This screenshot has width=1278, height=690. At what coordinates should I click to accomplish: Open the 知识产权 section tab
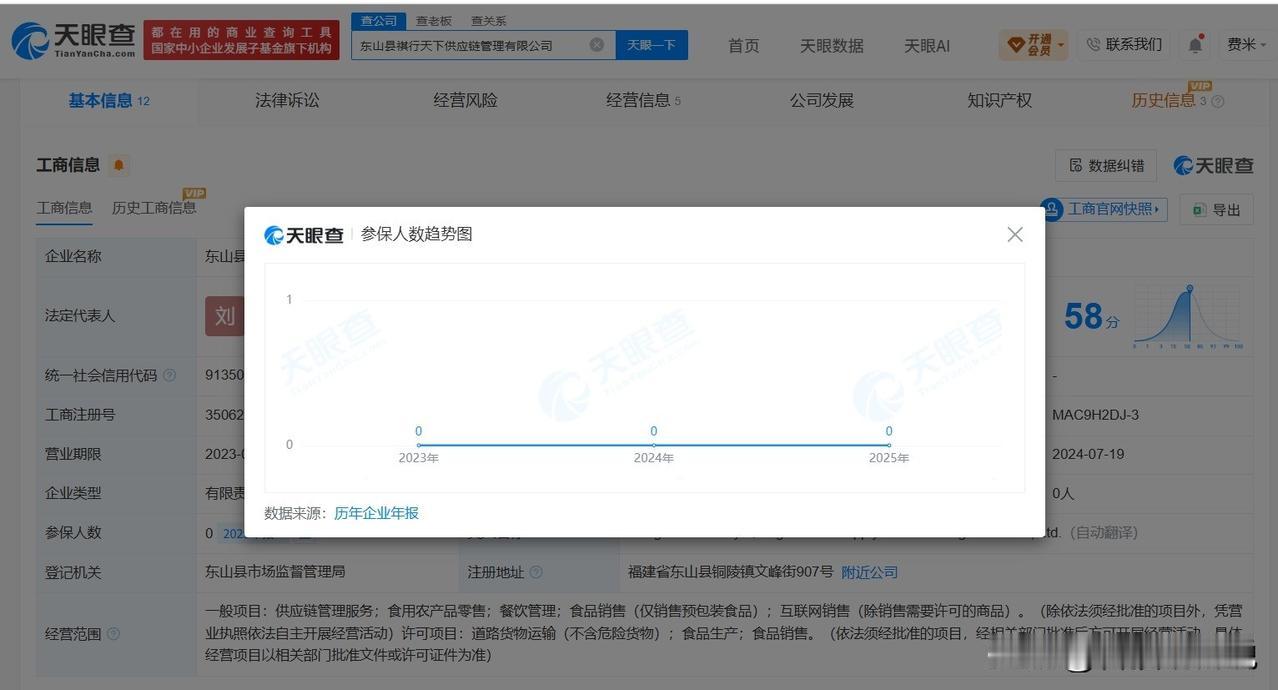[999, 100]
